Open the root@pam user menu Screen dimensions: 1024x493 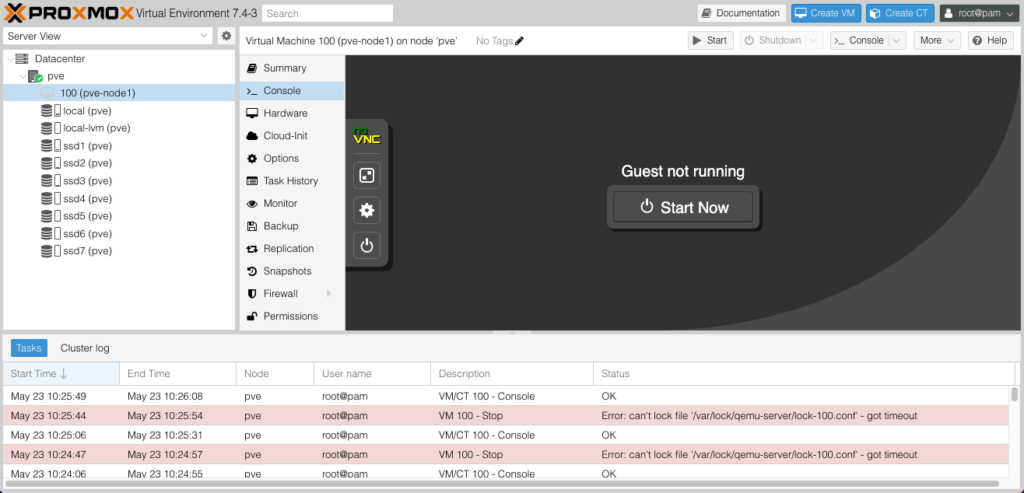[979, 13]
